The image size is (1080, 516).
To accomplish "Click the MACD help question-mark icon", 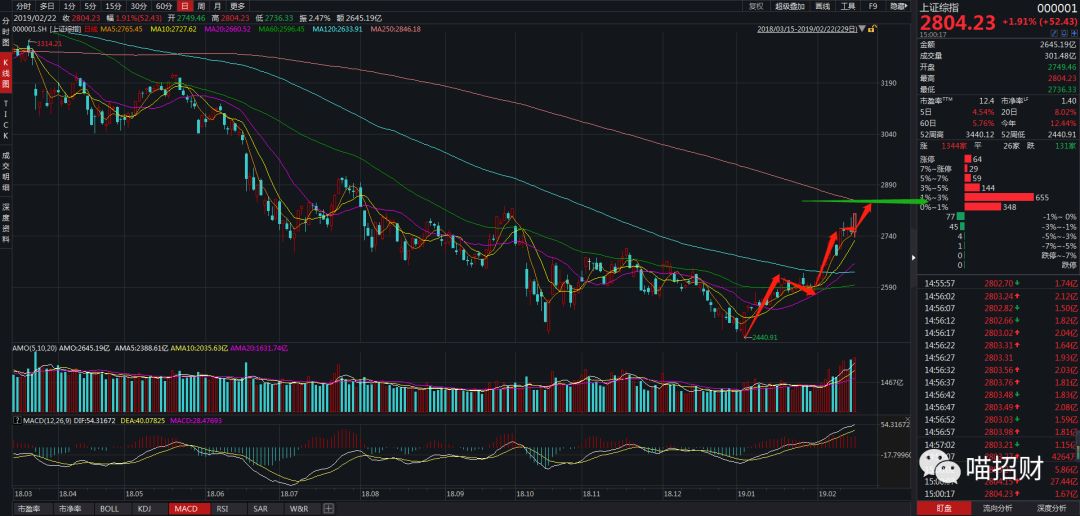I will pyautogui.click(x=16, y=420).
